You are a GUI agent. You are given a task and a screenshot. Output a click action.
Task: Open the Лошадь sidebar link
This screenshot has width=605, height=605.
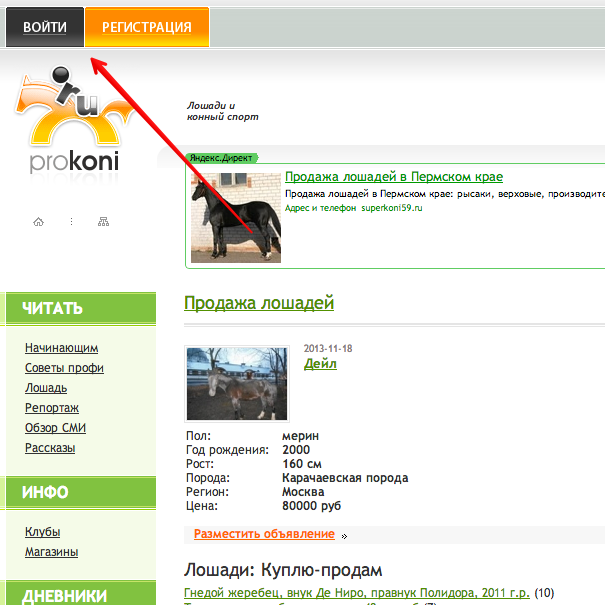click(x=46, y=388)
